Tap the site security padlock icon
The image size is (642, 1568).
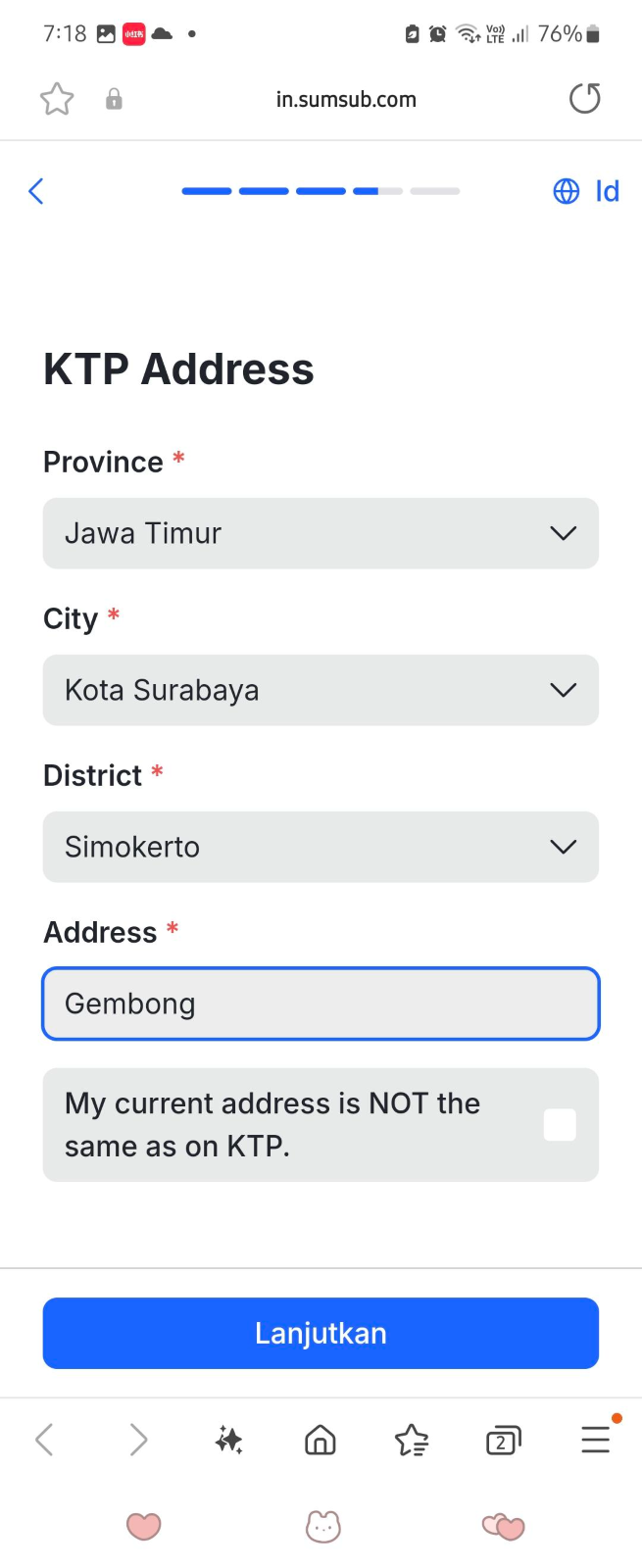[x=114, y=99]
